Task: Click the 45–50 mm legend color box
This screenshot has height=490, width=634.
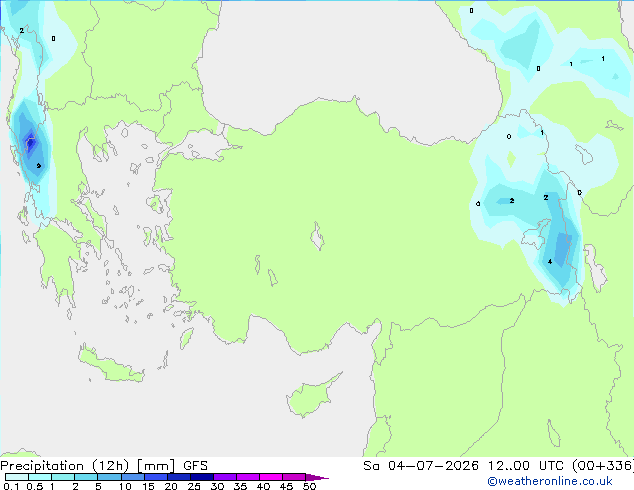Action: pos(294,477)
